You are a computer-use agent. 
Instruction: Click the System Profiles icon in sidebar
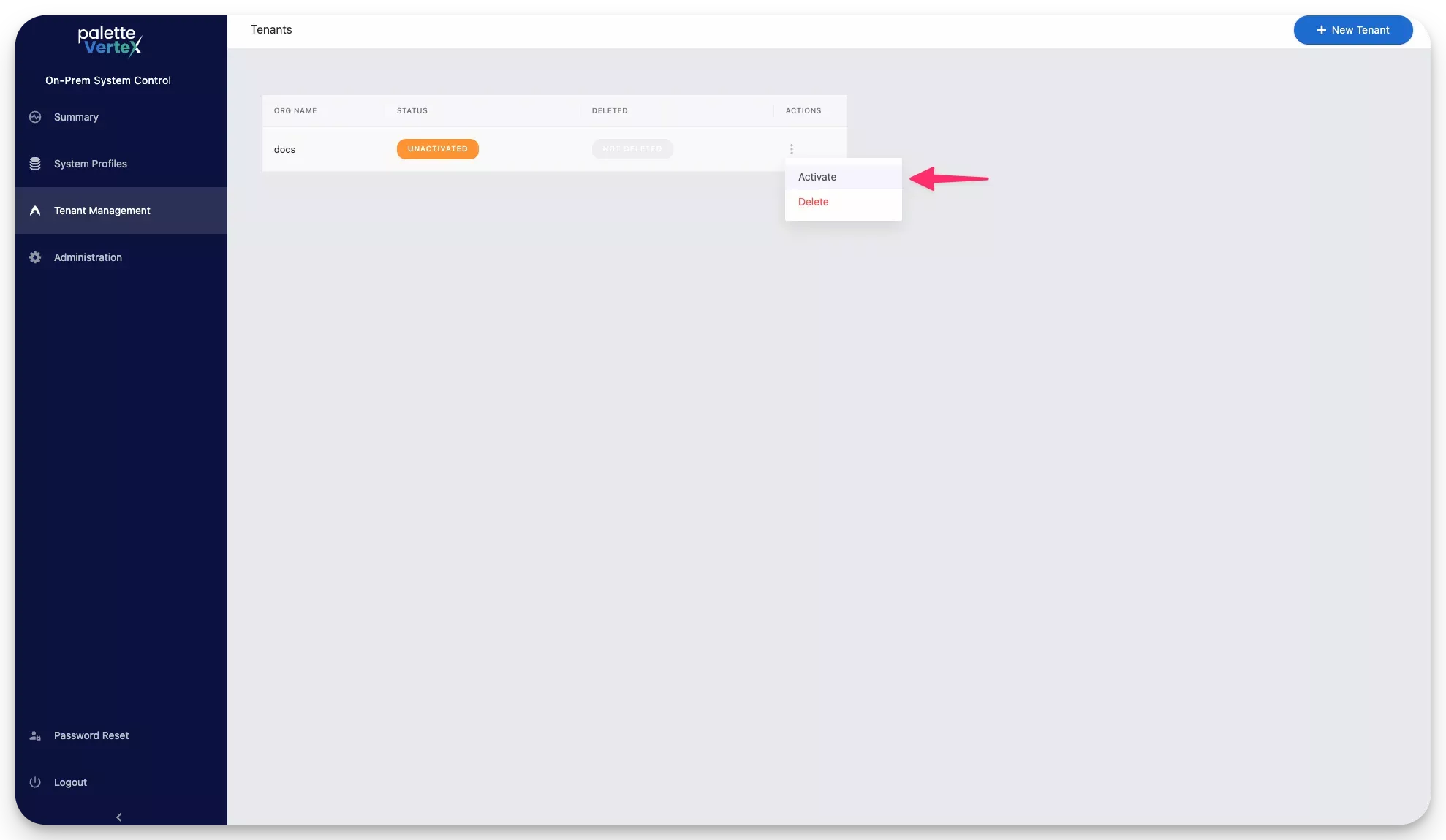[x=34, y=163]
